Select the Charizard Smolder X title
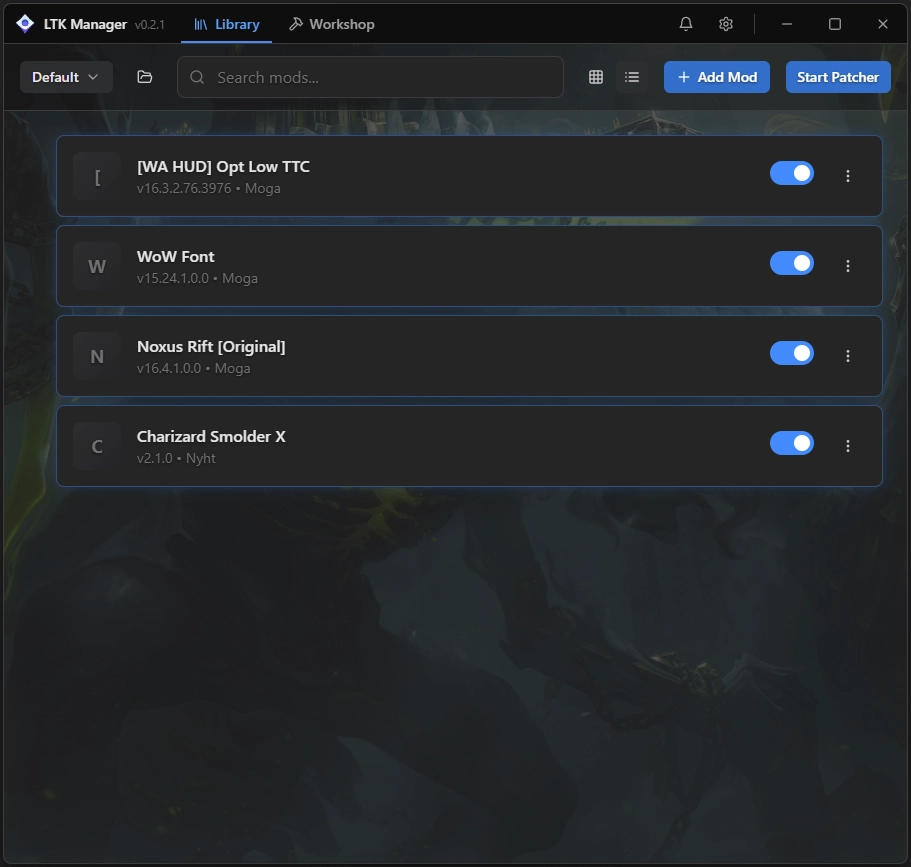 point(211,436)
